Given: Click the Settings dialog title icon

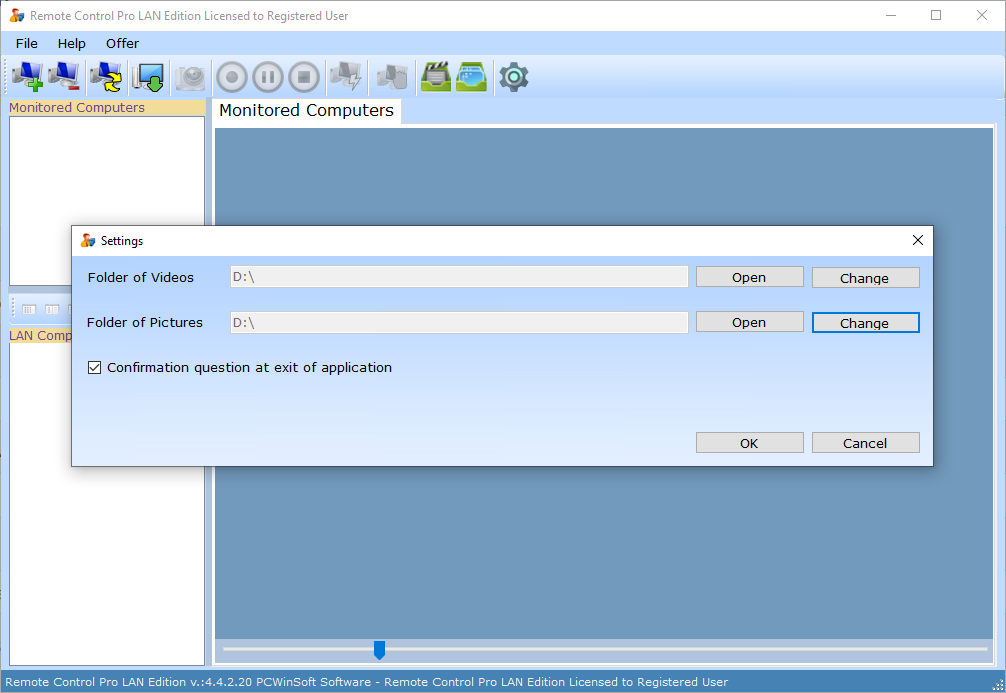Looking at the screenshot, I should pos(88,241).
